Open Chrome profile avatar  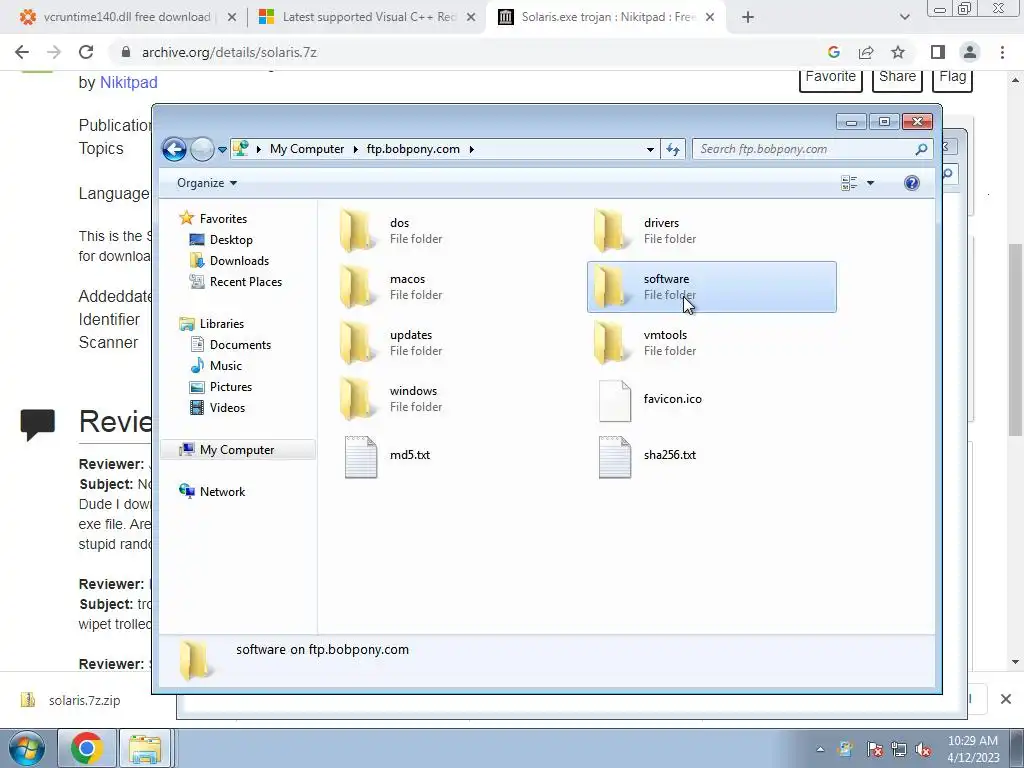tap(970, 52)
